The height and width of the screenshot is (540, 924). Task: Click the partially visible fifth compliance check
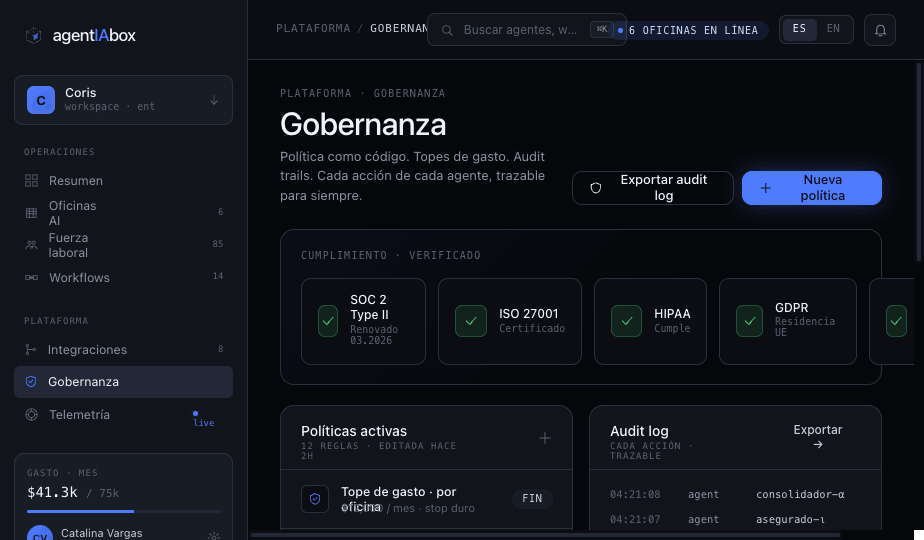point(896,321)
